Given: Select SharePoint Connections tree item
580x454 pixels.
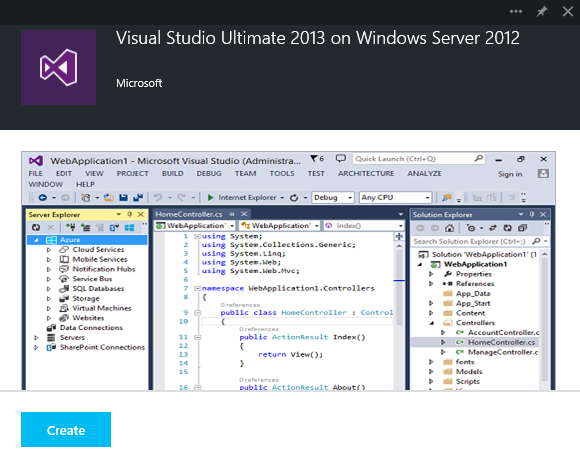Looking at the screenshot, I should coord(102,347).
